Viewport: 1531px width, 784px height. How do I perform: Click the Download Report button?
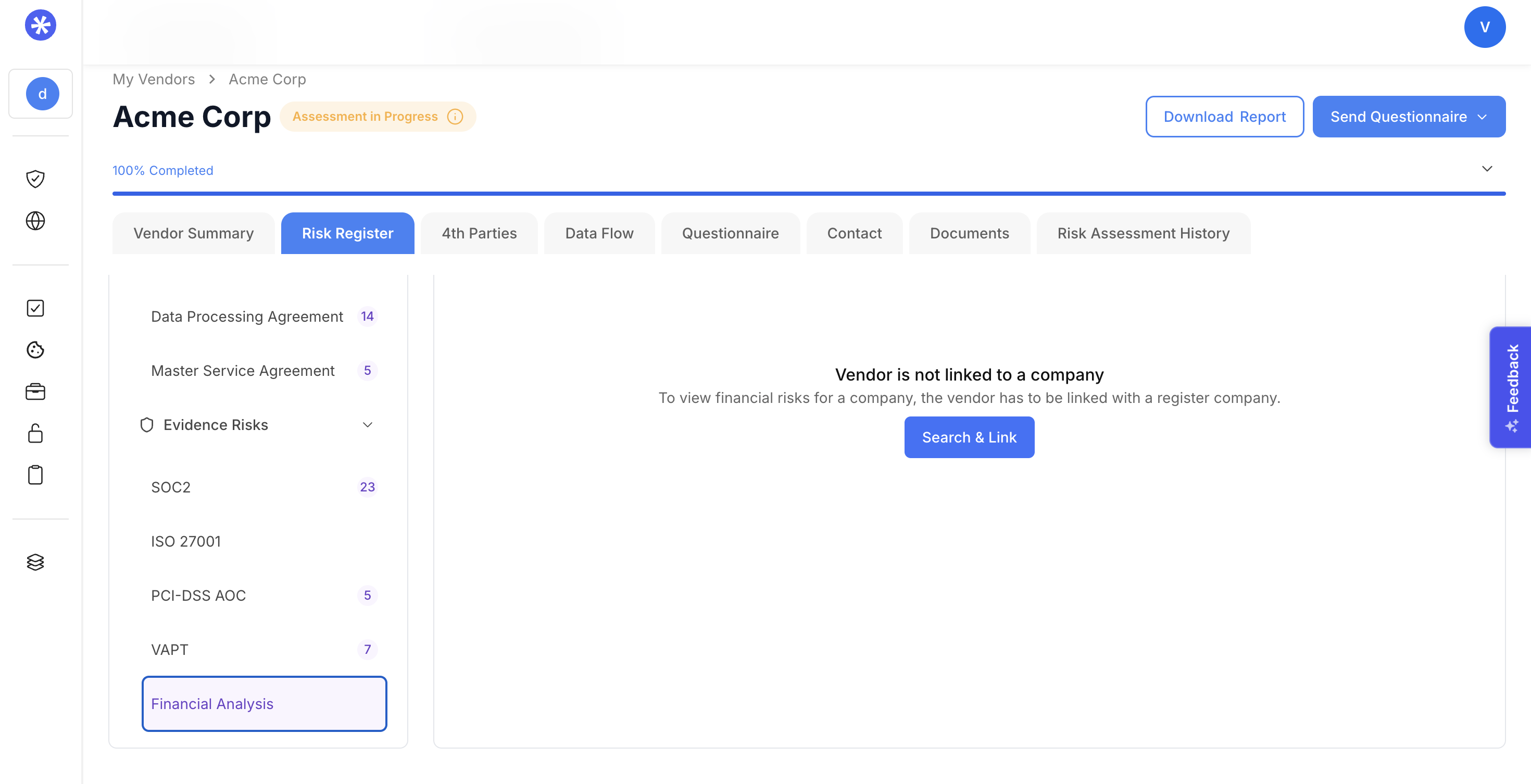click(1224, 117)
